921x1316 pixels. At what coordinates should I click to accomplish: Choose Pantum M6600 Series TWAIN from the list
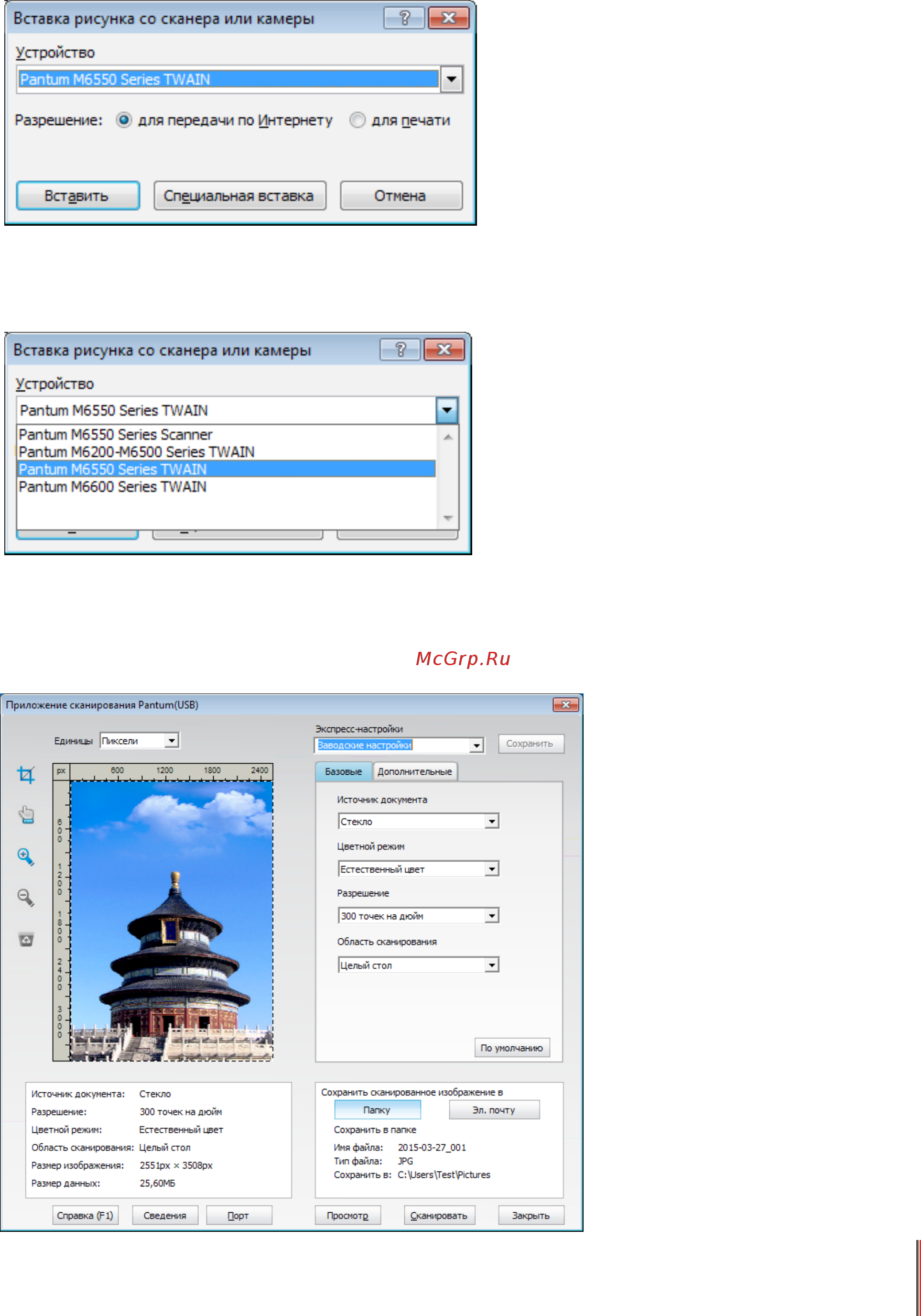pyautogui.click(x=226, y=487)
